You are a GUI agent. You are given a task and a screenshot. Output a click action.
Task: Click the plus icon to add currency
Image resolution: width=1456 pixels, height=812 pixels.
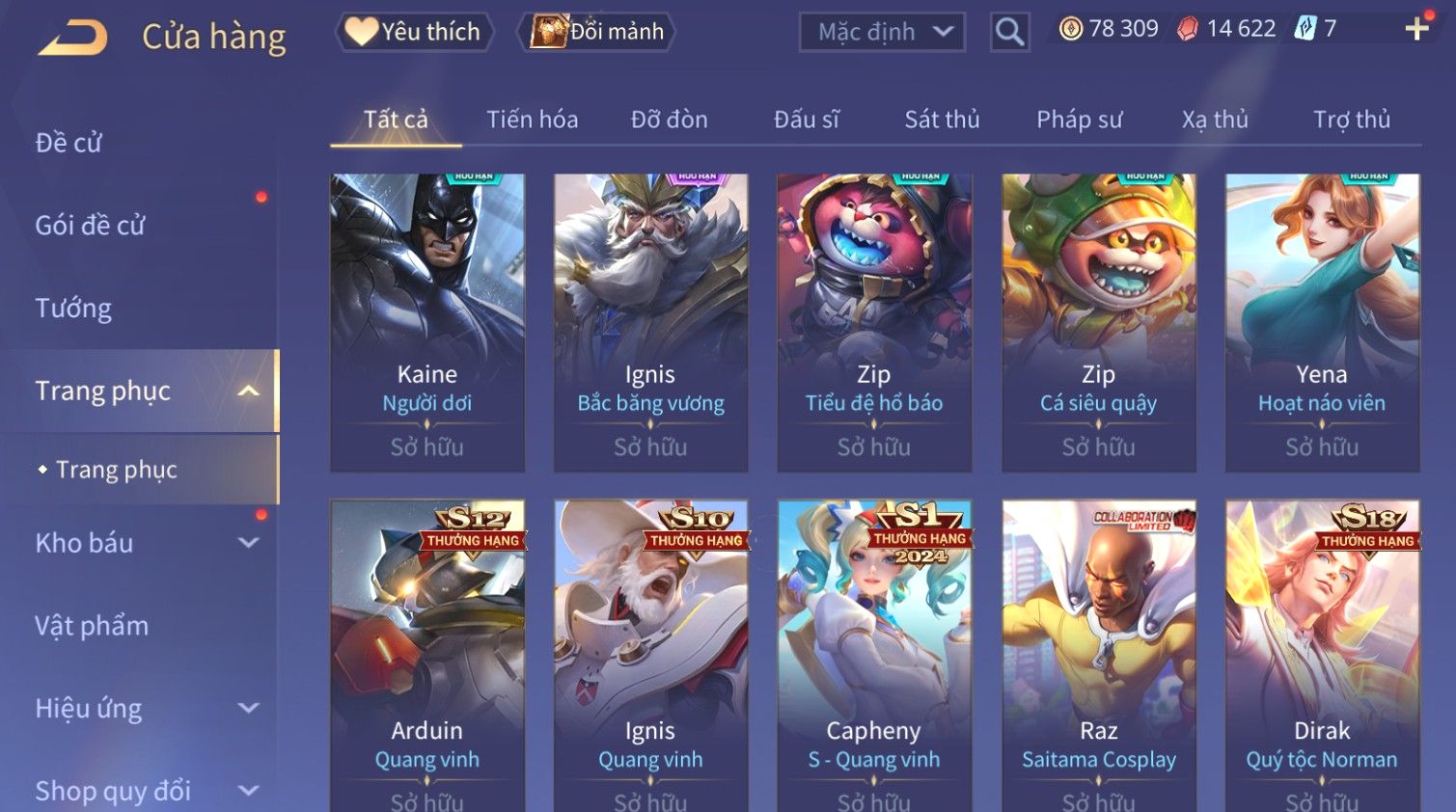[1416, 29]
